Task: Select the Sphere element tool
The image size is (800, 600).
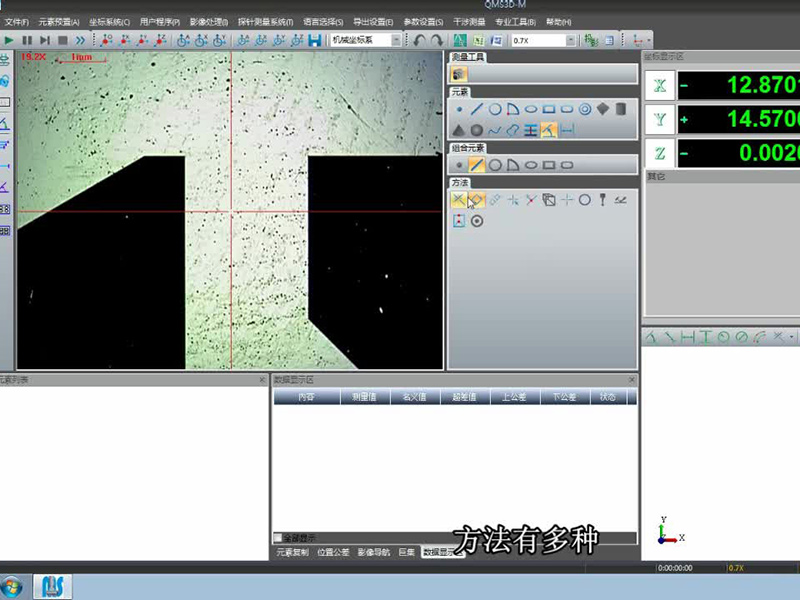Action: click(x=477, y=130)
